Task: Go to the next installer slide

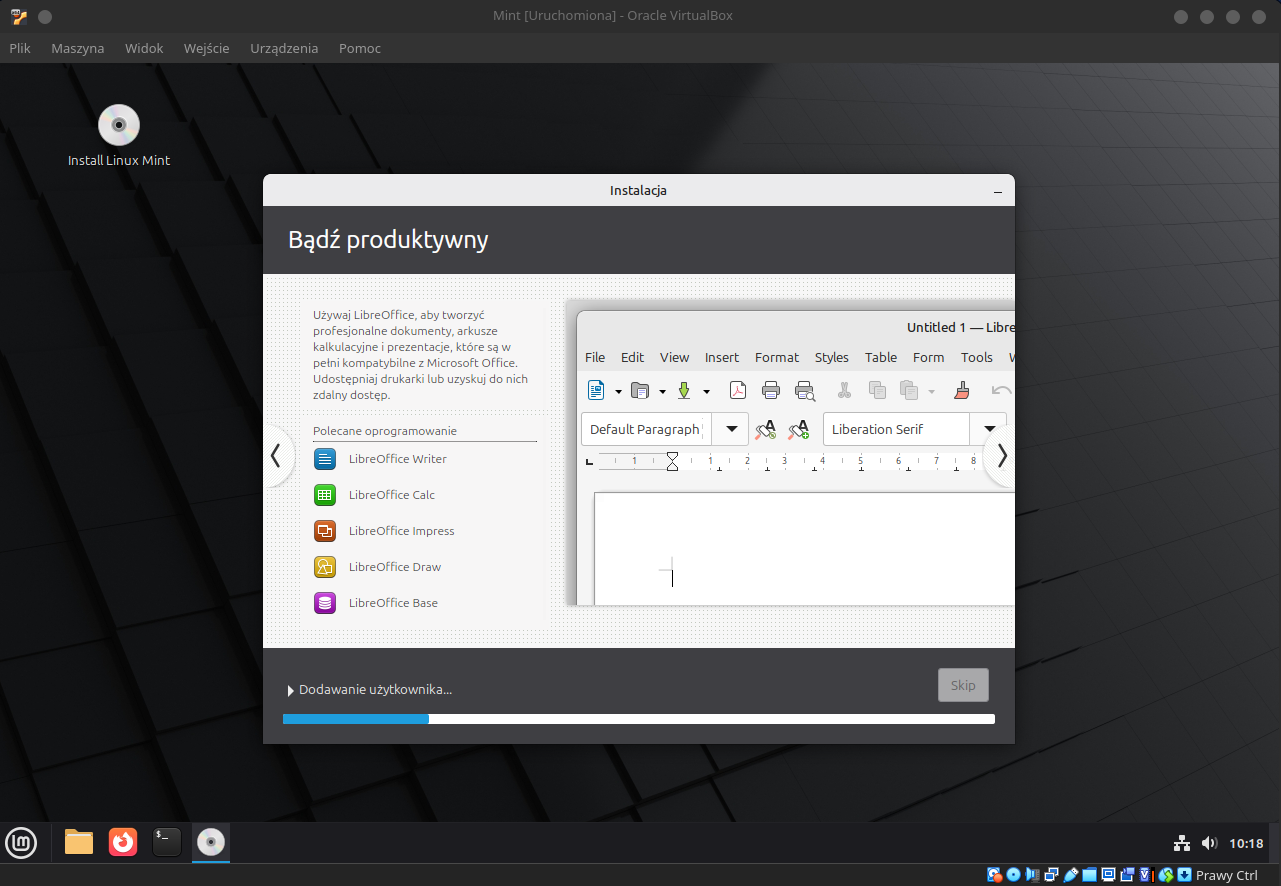Action: 1000,456
